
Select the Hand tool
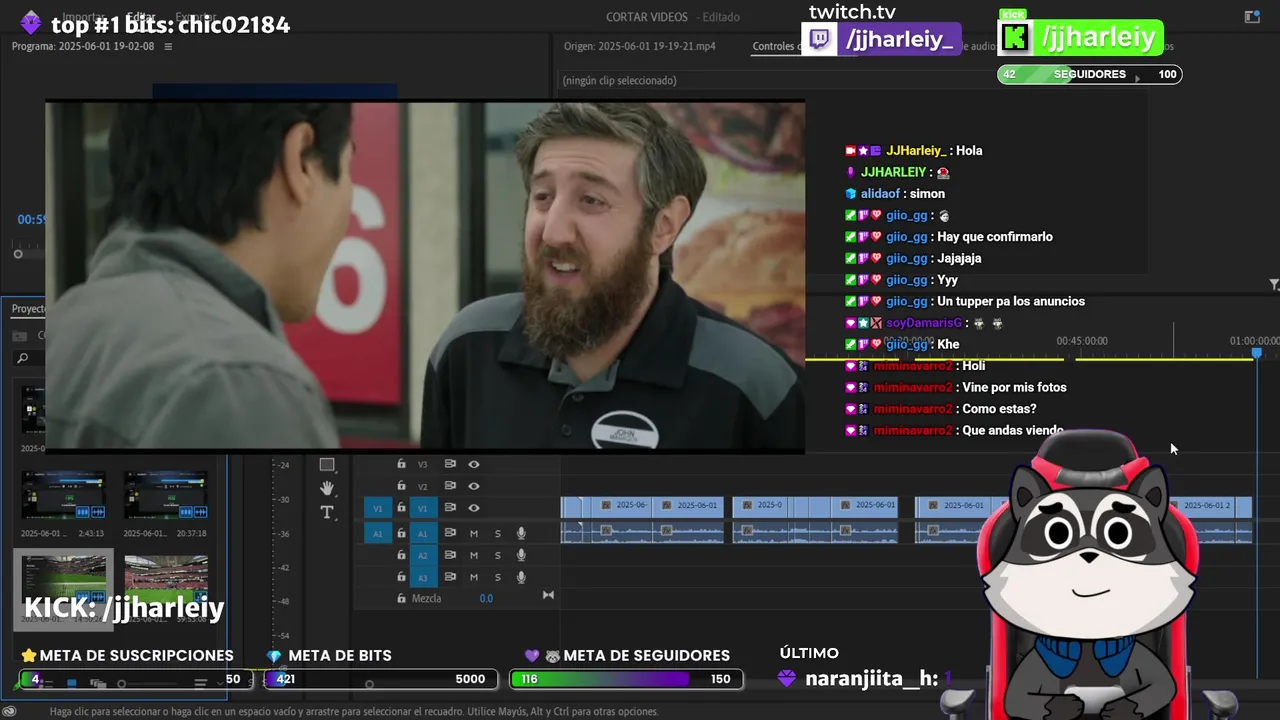pyautogui.click(x=327, y=488)
